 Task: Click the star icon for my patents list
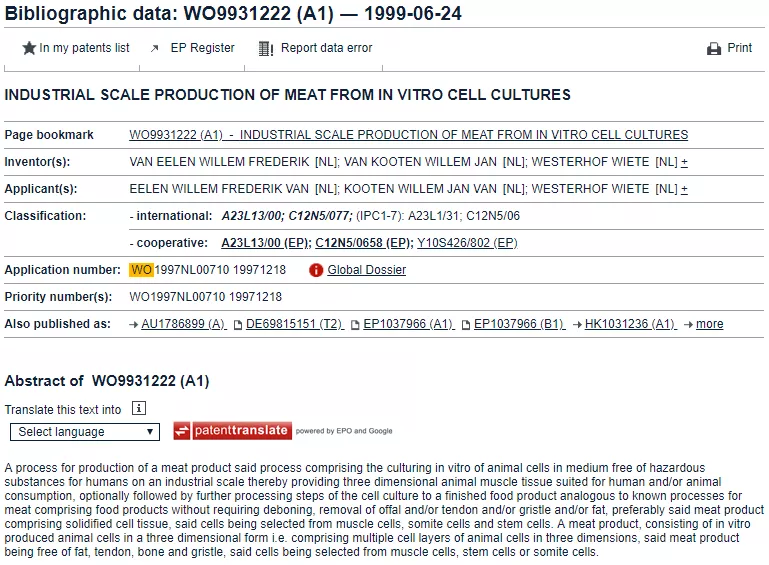tap(29, 48)
